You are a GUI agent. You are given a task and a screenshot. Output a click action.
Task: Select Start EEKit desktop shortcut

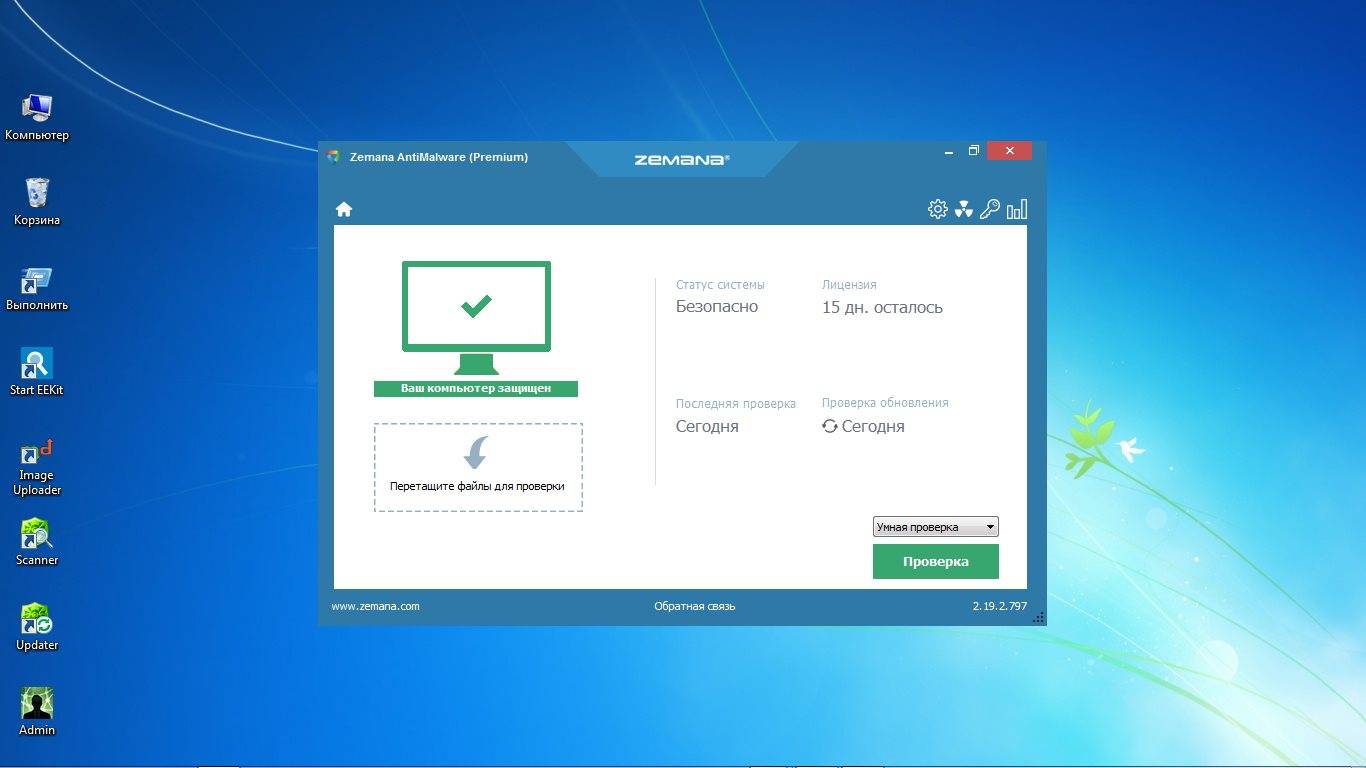point(37,372)
